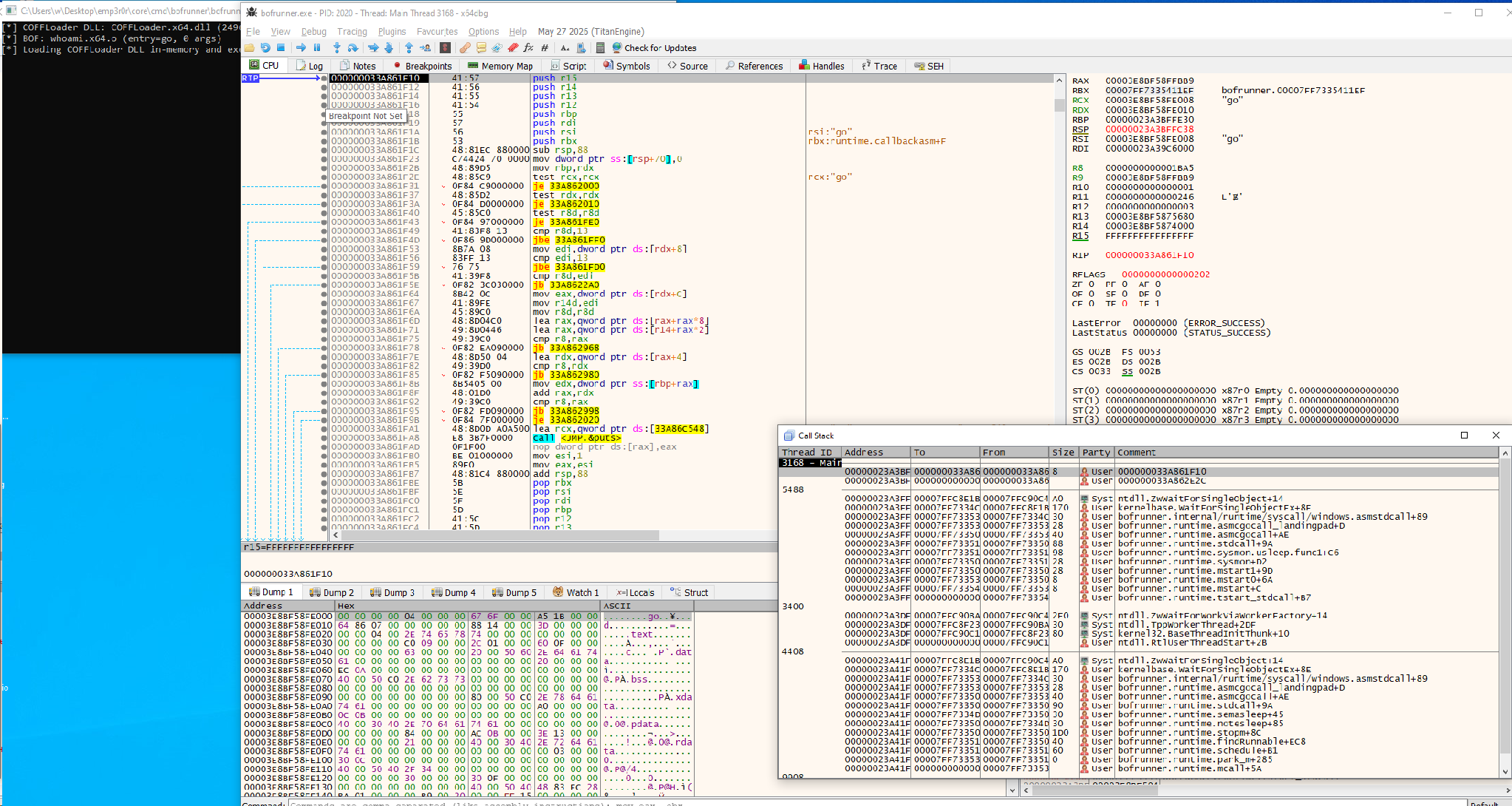1512x806 pixels.
Task: Switch to the SEH tab
Action: 929,66
